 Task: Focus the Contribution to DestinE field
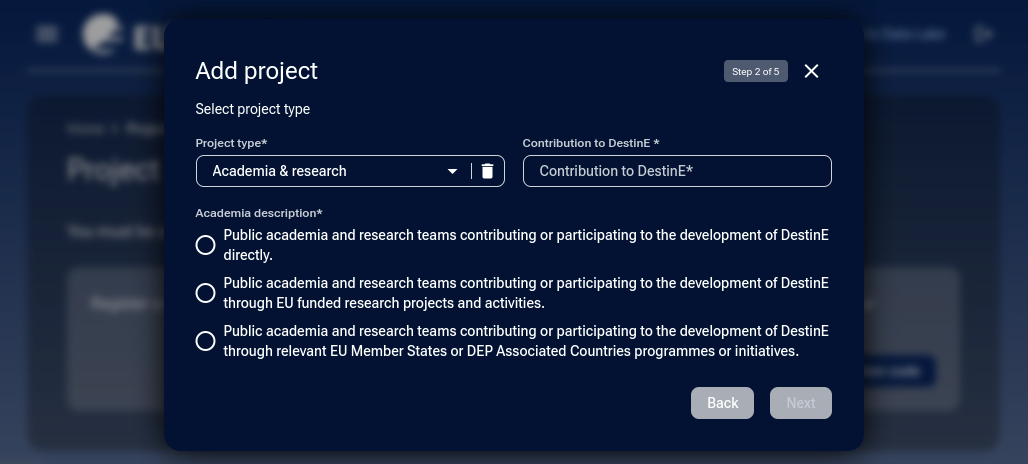[x=677, y=171]
